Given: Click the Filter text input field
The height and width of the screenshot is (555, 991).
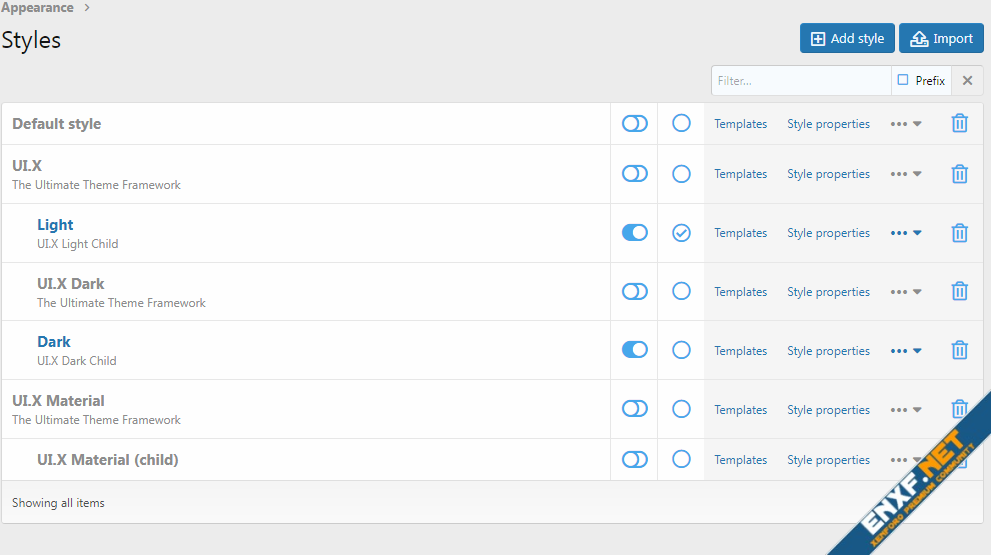Looking at the screenshot, I should (x=800, y=81).
